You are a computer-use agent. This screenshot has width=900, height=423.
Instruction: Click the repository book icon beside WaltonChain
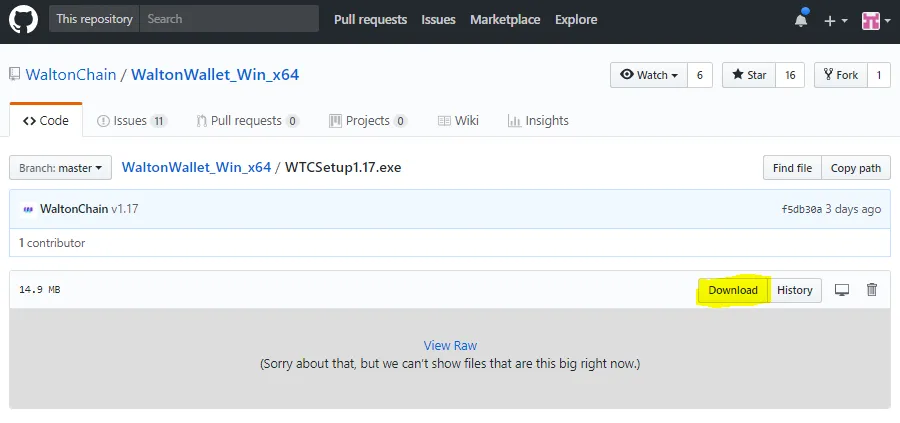14,74
